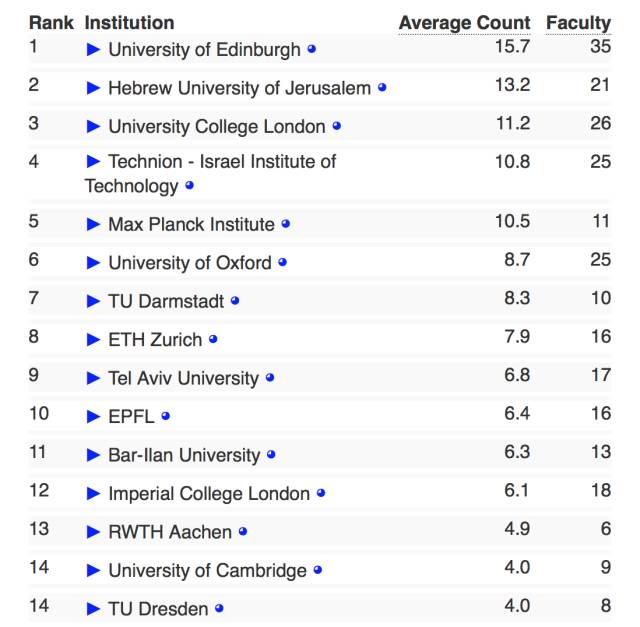Expand the University of Edinburgh faculty list
Image resolution: width=640 pixels, height=627 pixels.
coord(94,49)
